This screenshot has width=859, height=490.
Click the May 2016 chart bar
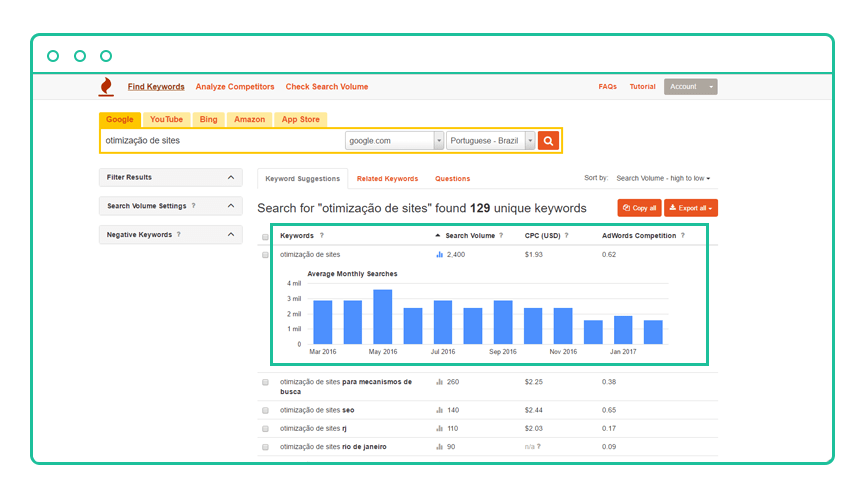(x=383, y=317)
